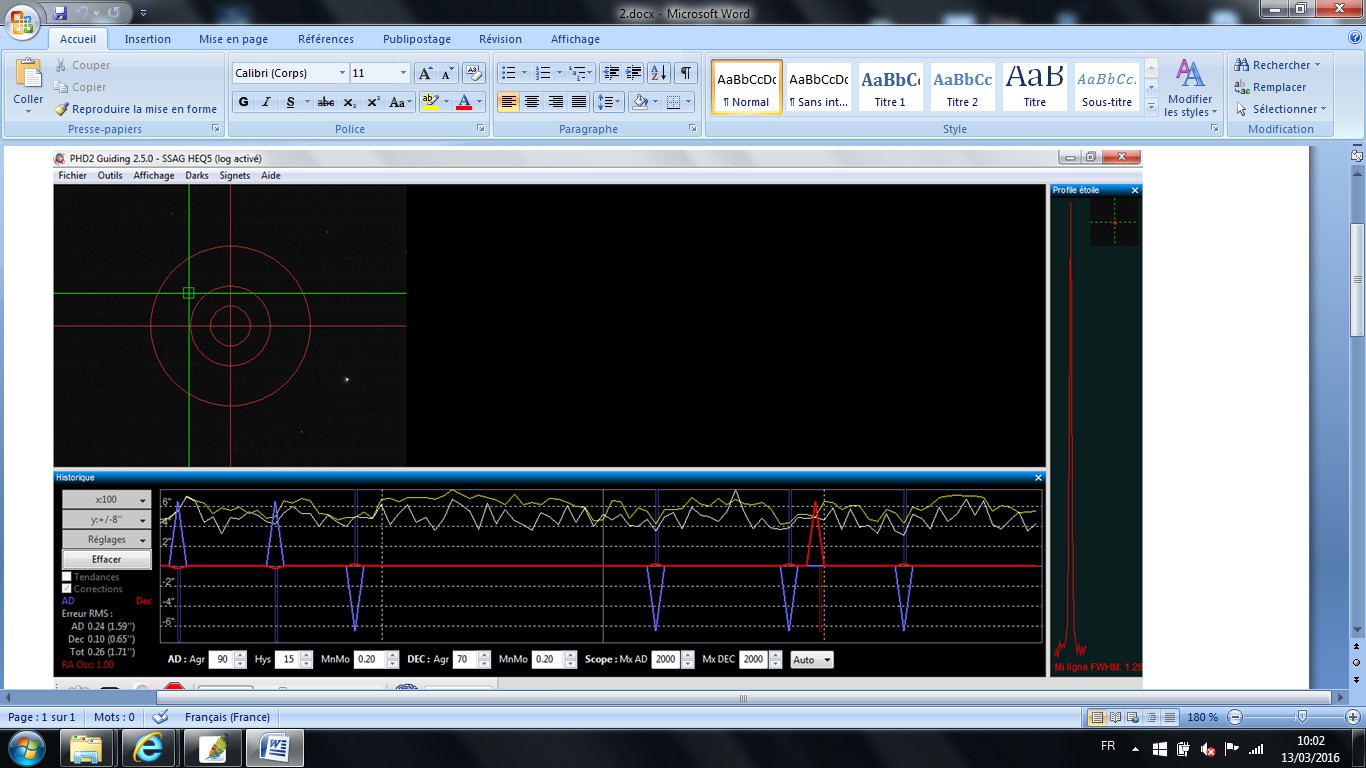Apply the Titre 1 style
The height and width of the screenshot is (768, 1366).
890,87
